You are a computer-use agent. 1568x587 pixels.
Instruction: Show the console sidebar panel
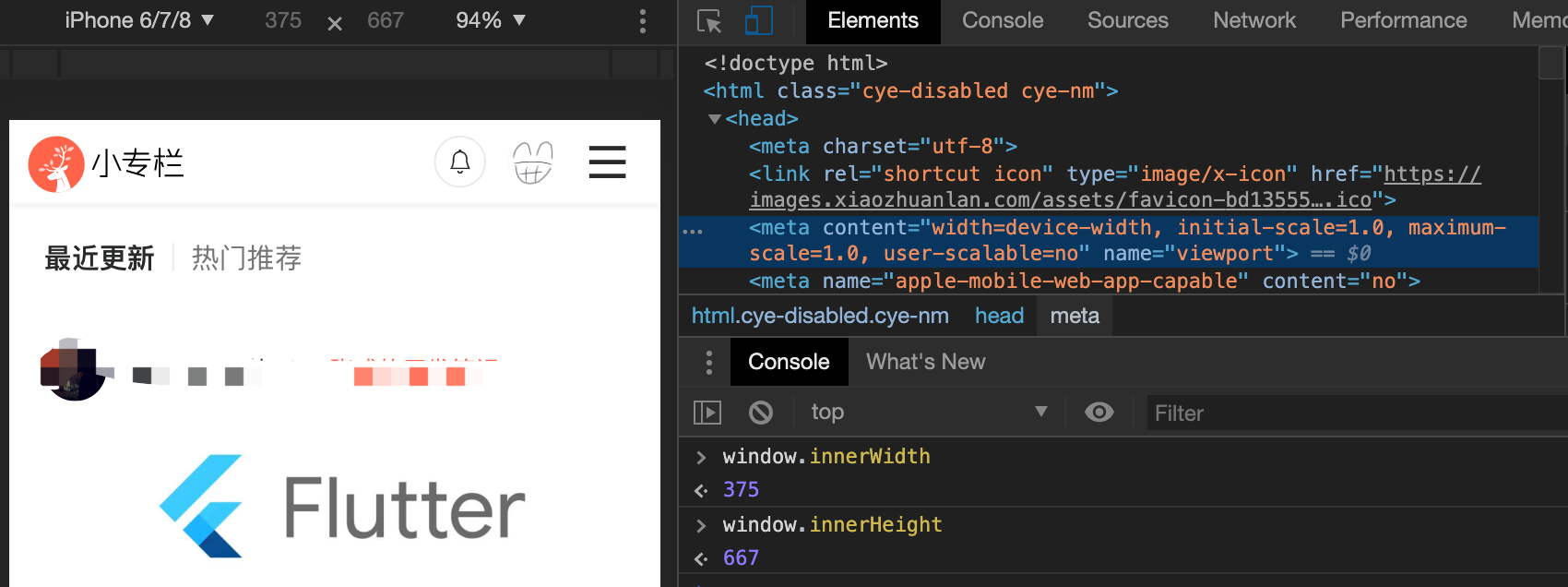(x=707, y=412)
